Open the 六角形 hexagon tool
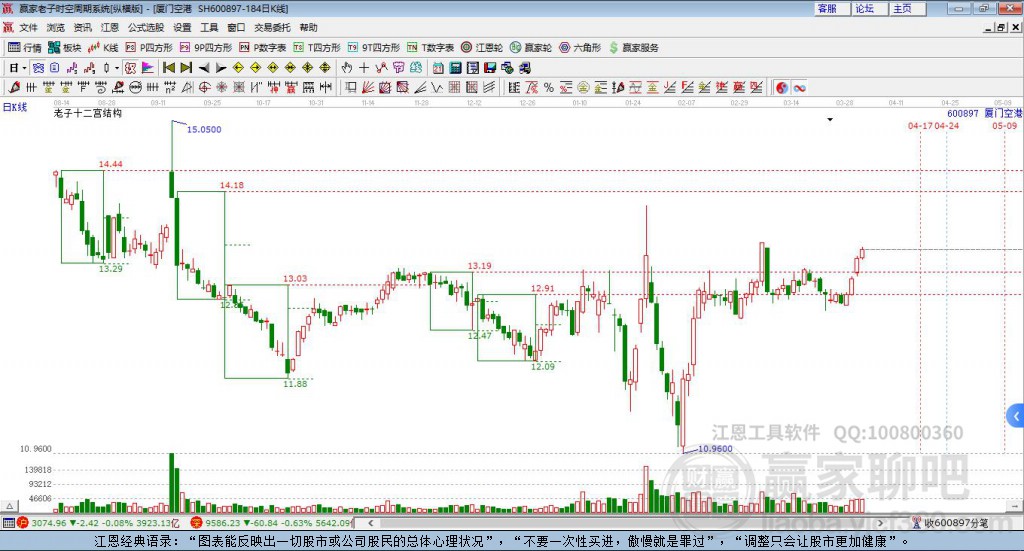 580,48
